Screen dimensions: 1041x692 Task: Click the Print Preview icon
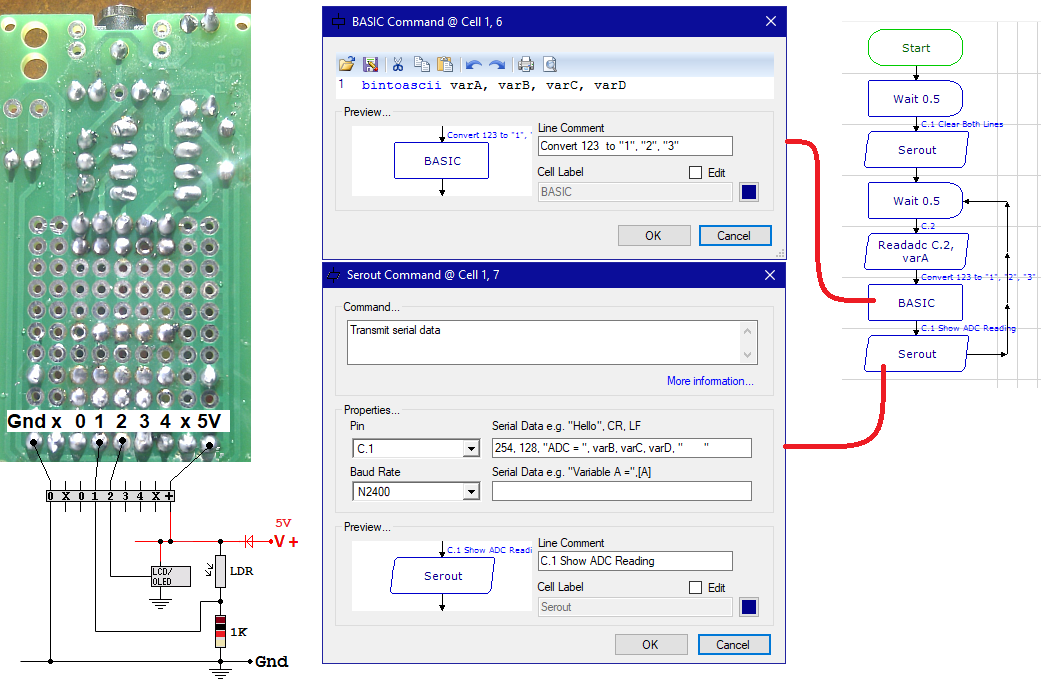pos(550,64)
